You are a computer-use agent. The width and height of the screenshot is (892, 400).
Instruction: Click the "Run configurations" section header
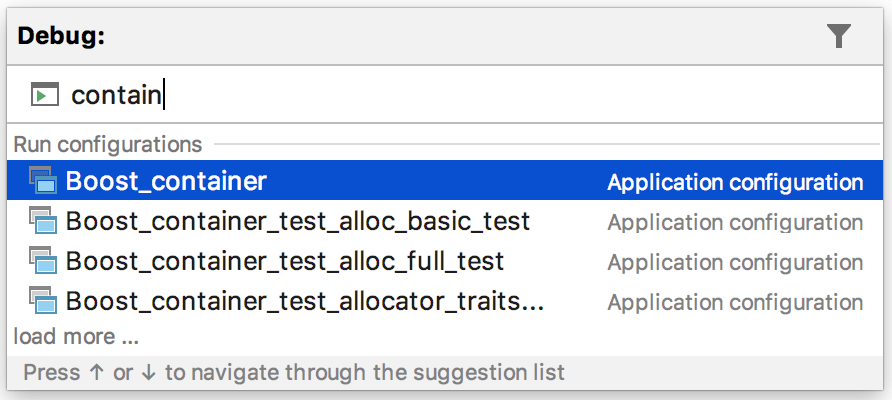point(108,145)
